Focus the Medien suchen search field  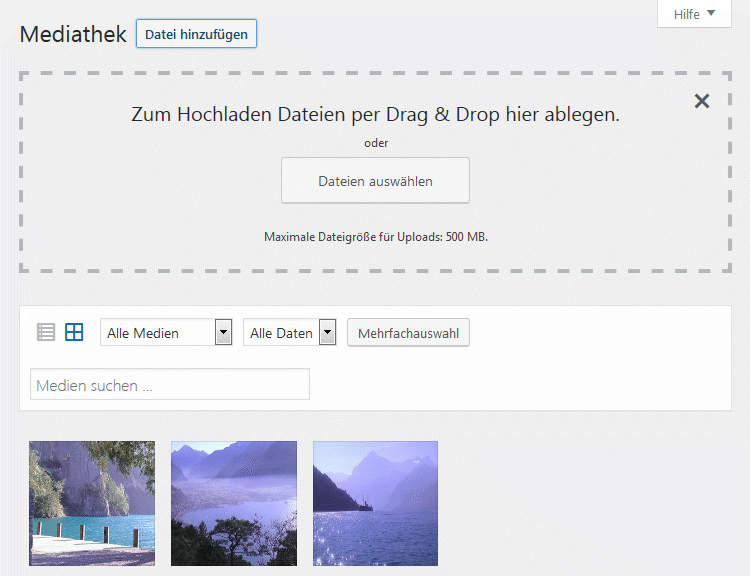tap(170, 385)
